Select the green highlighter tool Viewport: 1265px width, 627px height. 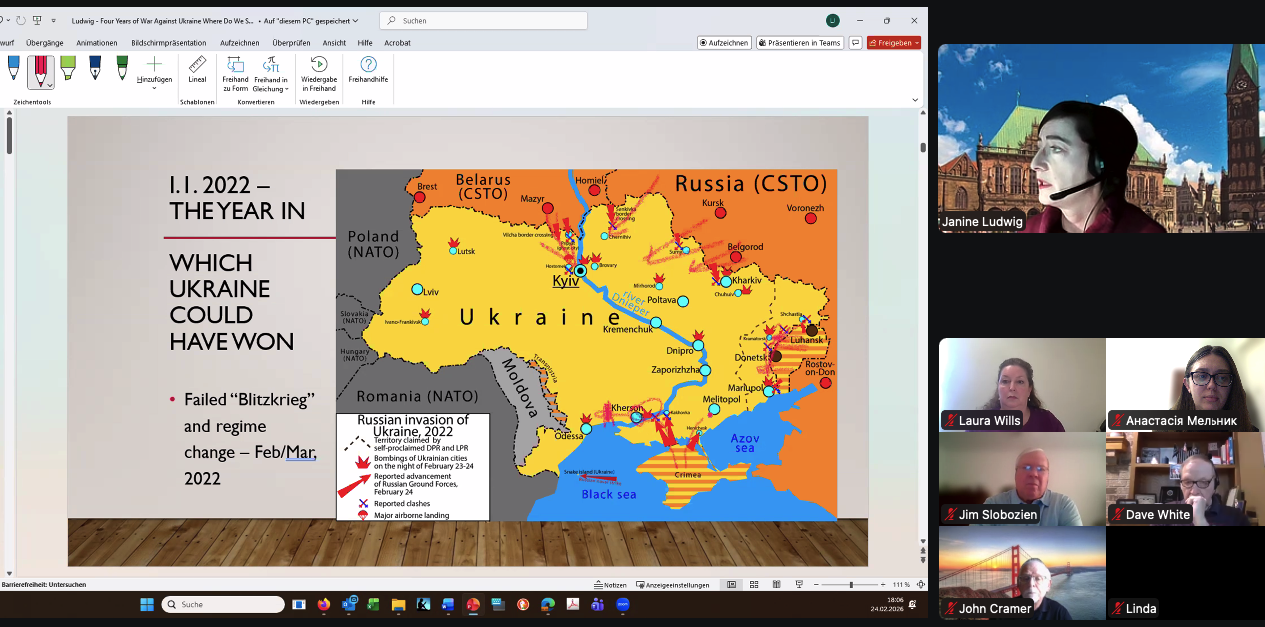click(68, 68)
